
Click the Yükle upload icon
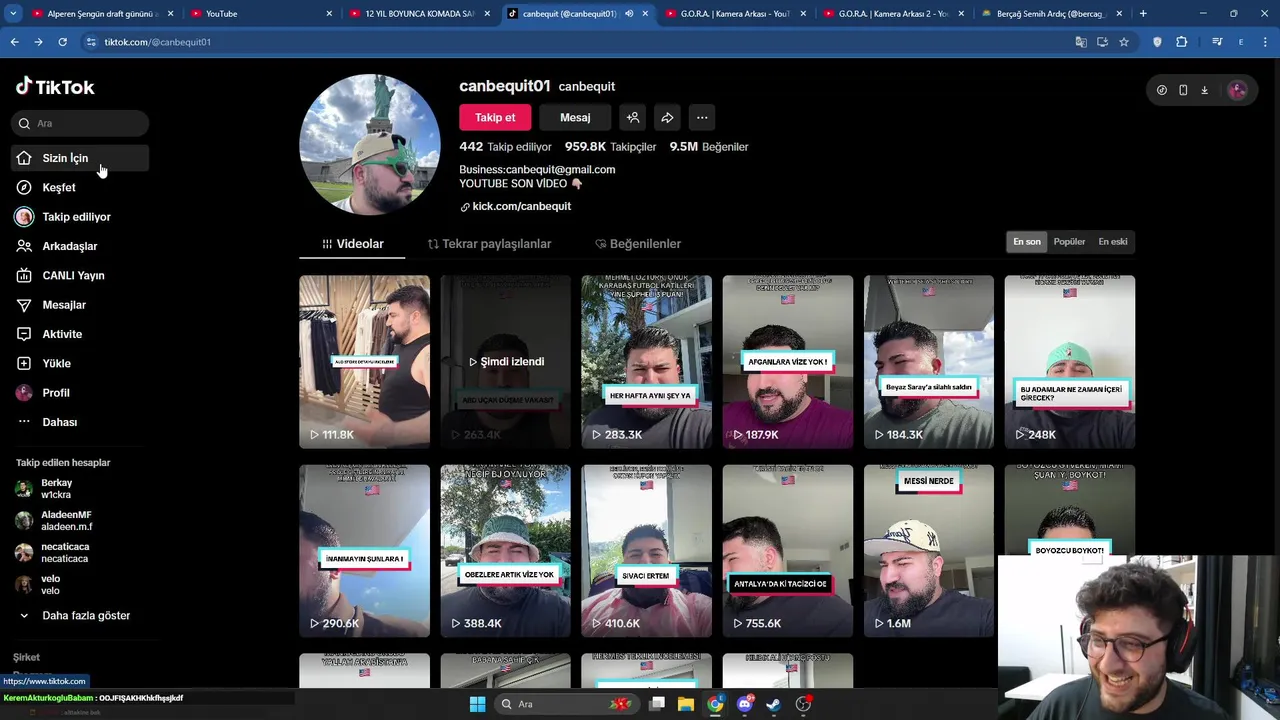24,363
